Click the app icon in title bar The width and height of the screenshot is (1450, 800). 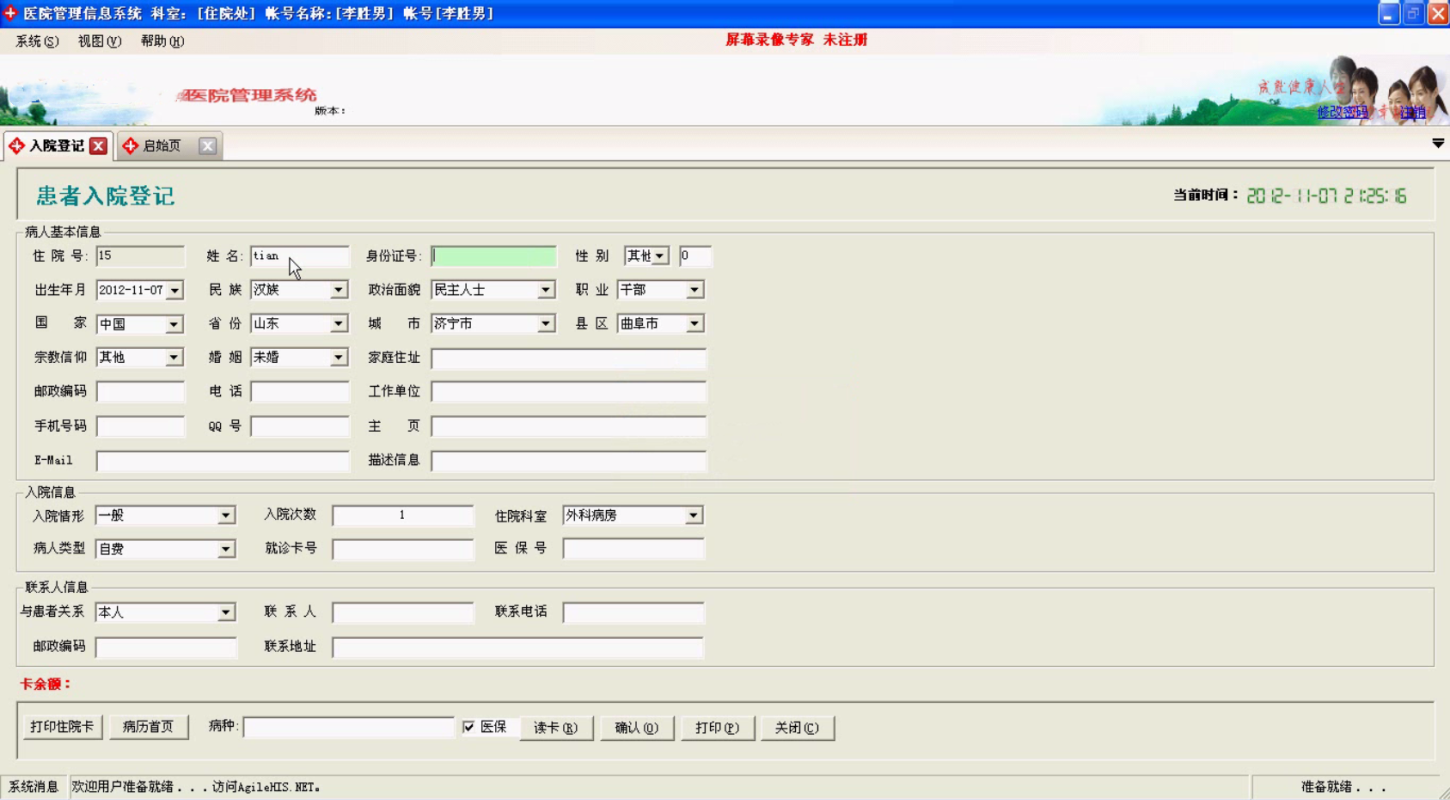click(11, 13)
